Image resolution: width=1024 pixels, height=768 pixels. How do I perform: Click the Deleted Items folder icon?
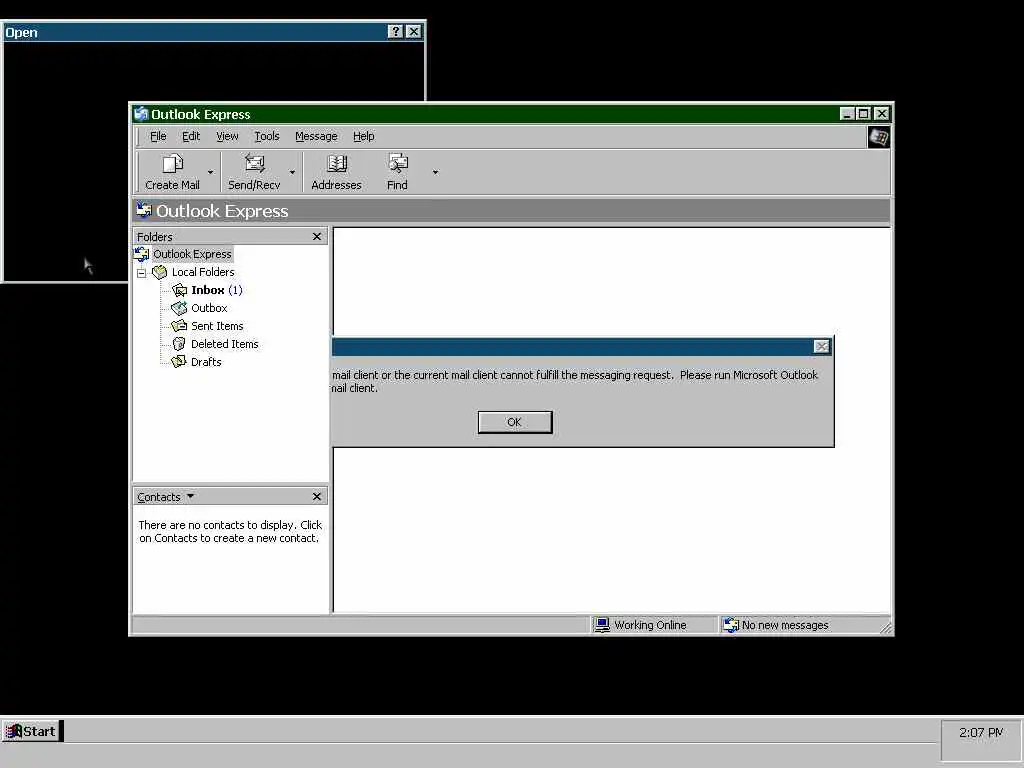179,344
